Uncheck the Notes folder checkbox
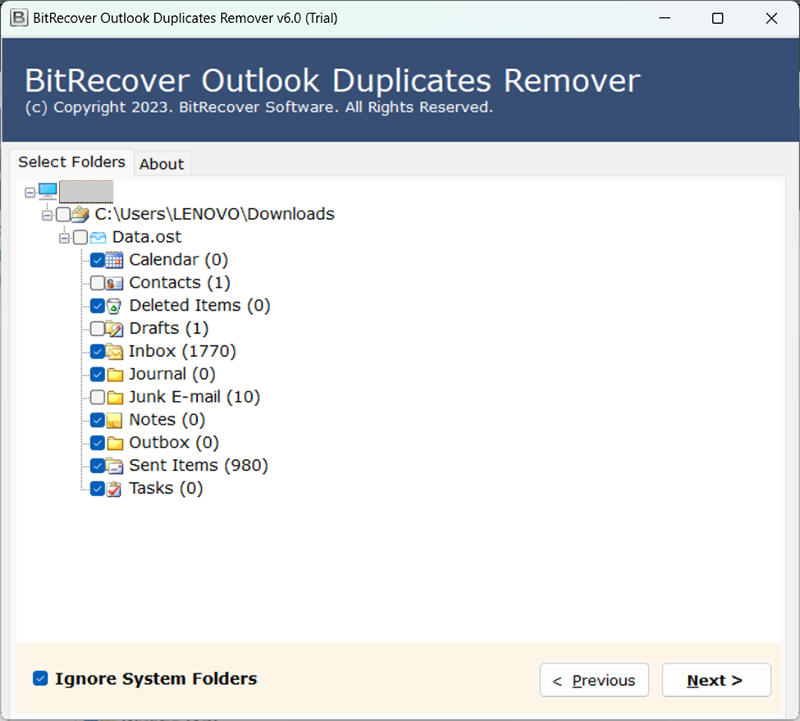 coord(97,420)
